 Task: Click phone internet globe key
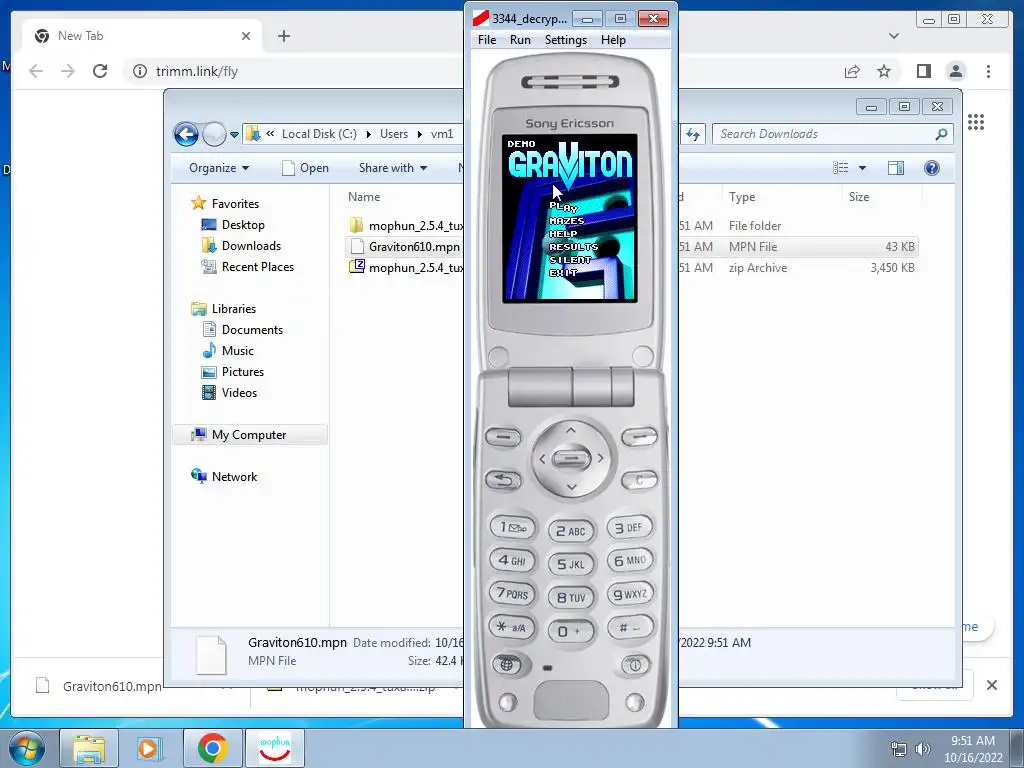click(x=507, y=665)
